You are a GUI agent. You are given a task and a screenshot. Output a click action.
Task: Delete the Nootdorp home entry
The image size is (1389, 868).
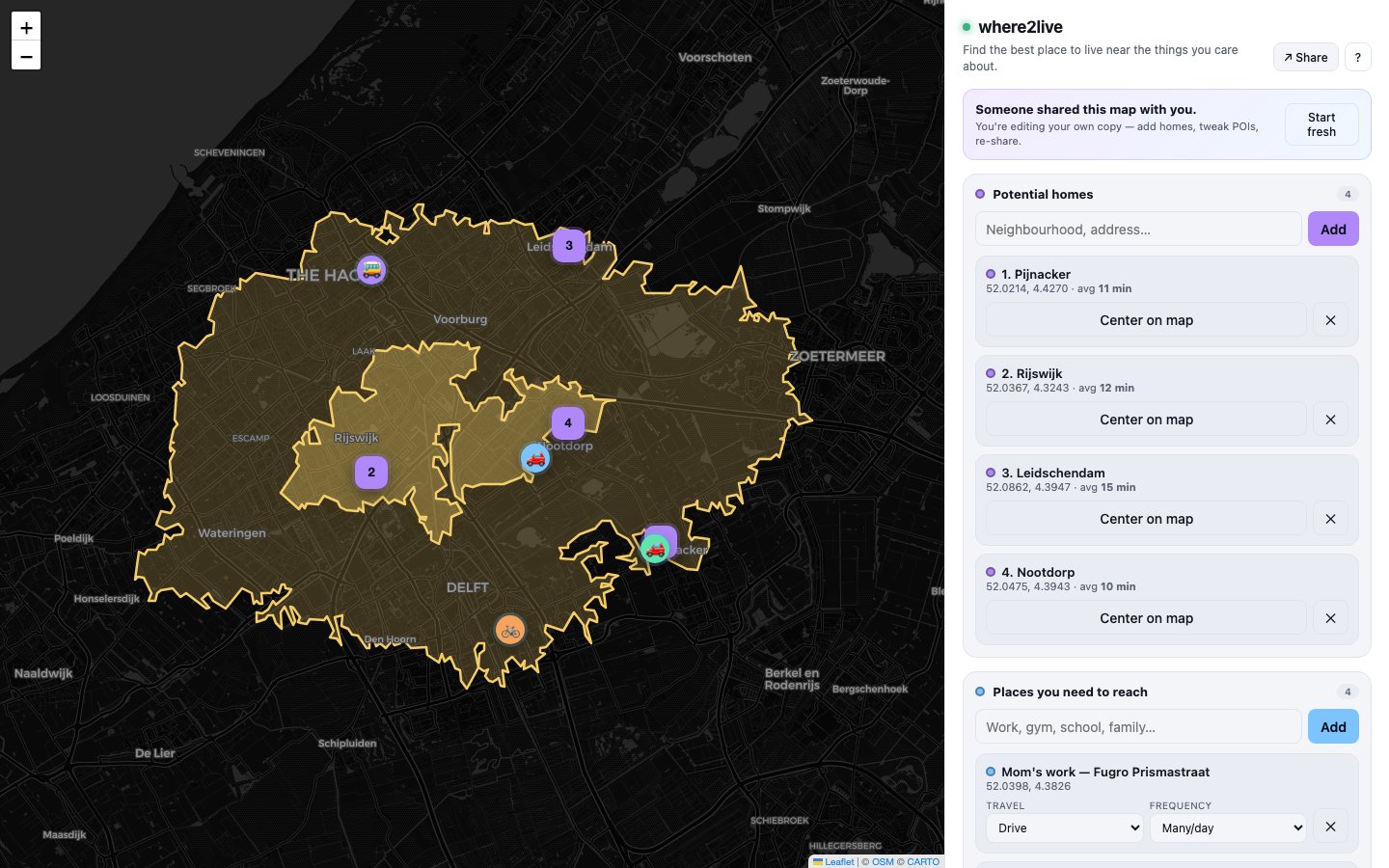(x=1331, y=618)
